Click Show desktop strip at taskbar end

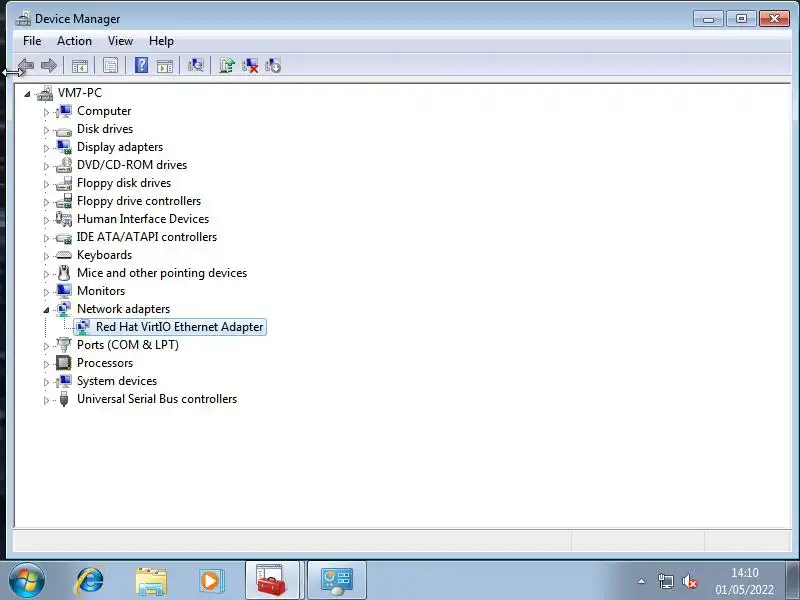click(793, 580)
